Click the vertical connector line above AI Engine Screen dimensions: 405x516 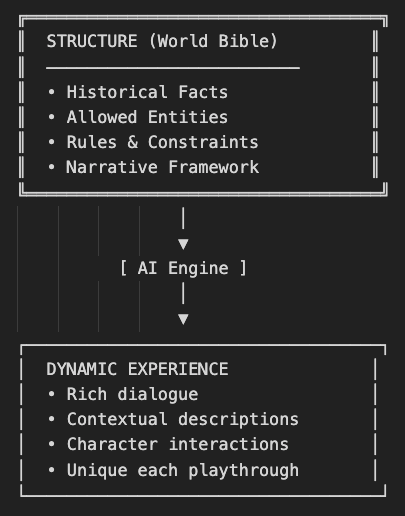183,218
